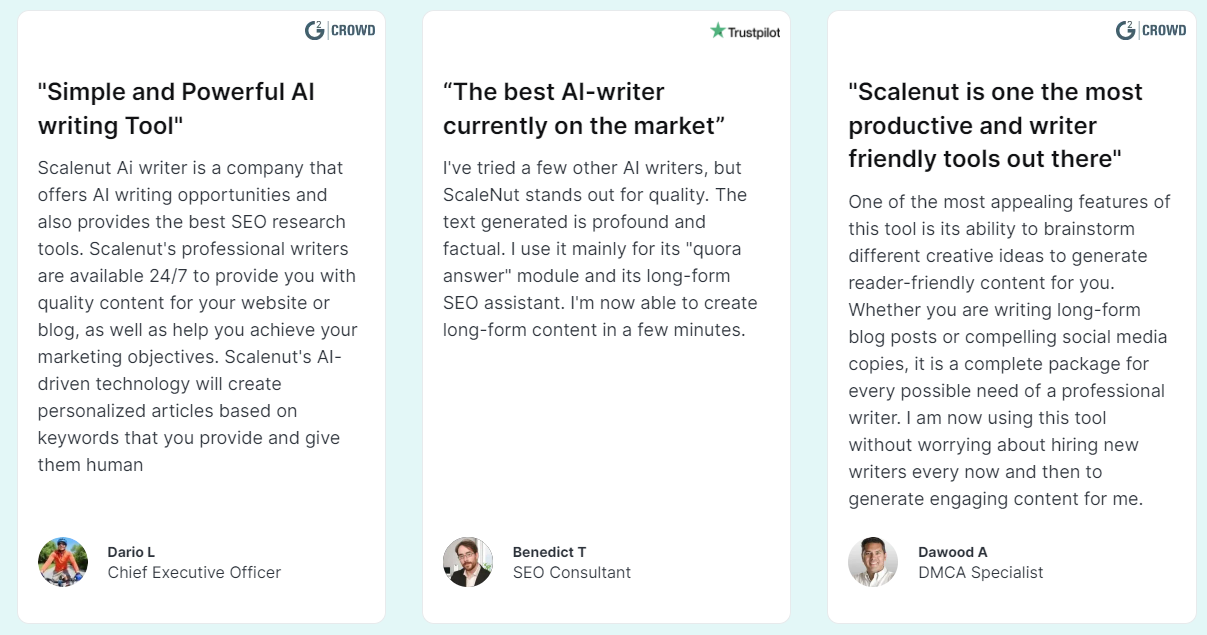Viewport: 1207px width, 635px height.
Task: Open Benedict T's profile photo
Action: click(468, 562)
